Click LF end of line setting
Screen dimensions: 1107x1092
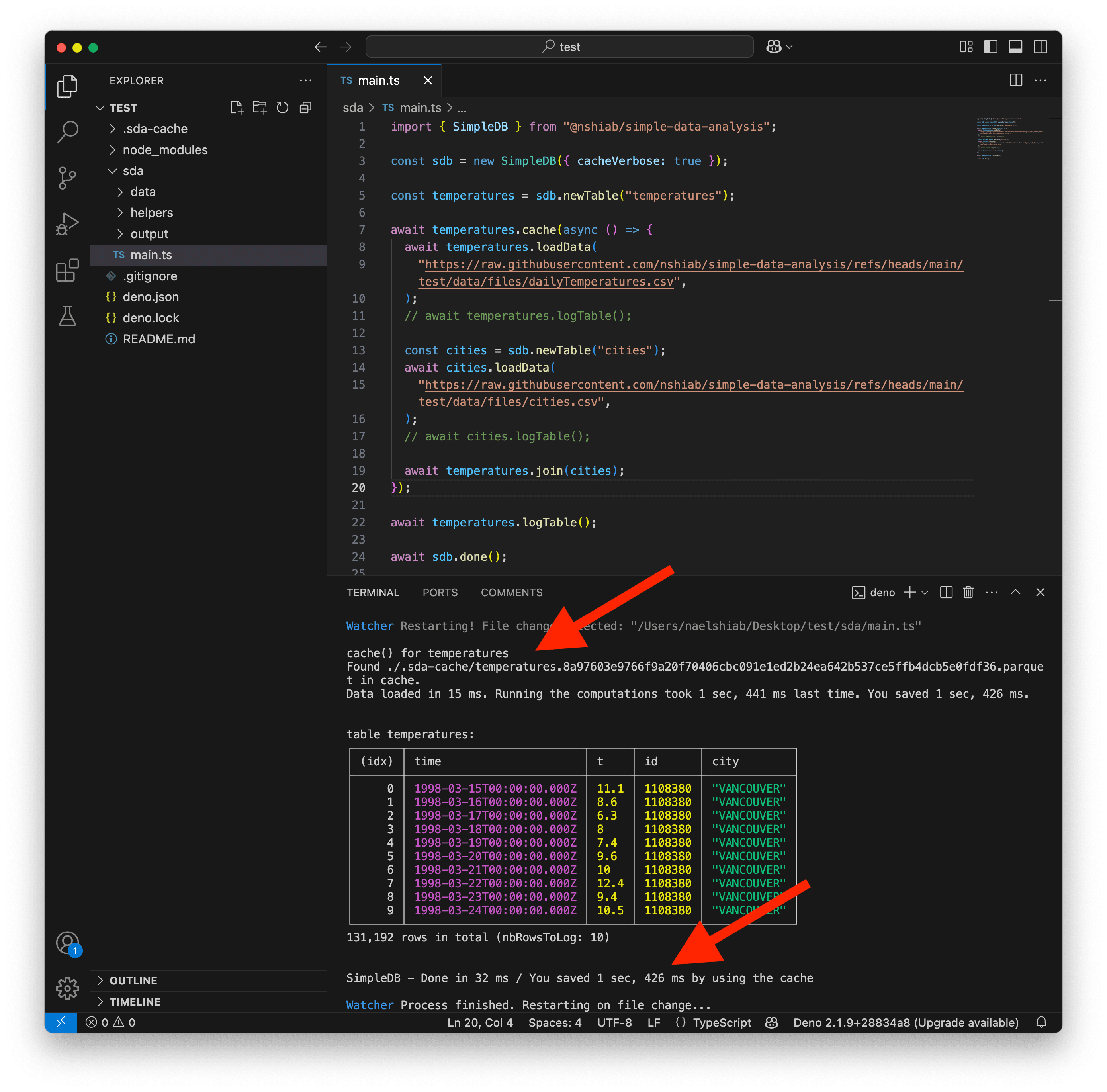(654, 1023)
